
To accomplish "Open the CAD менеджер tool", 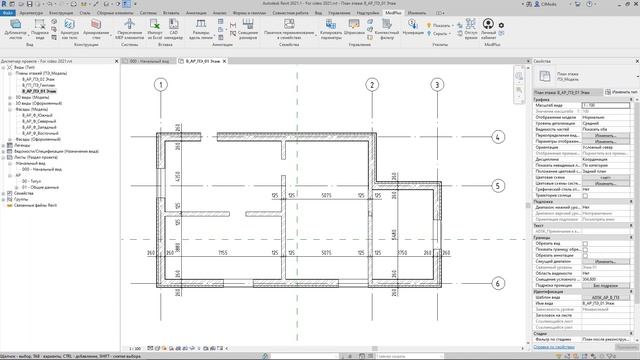I will [x=174, y=29].
